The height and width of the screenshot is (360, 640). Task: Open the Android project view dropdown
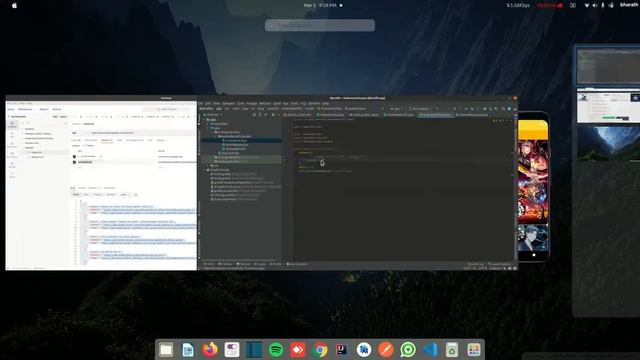[214, 115]
